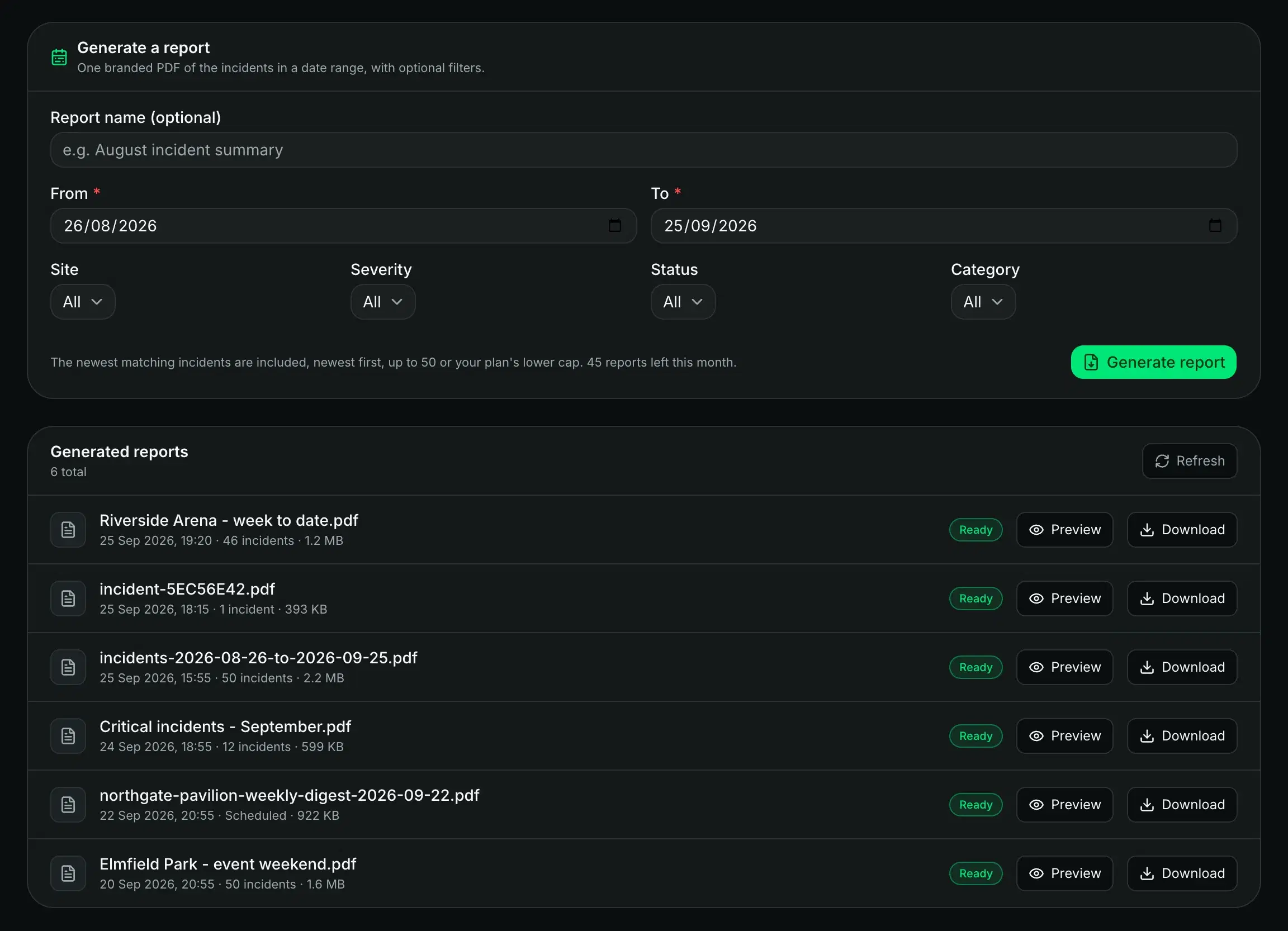Download incidents-2026-08-26-to-2026-09-25.pdf
This screenshot has height=931, width=1288.
click(1182, 667)
